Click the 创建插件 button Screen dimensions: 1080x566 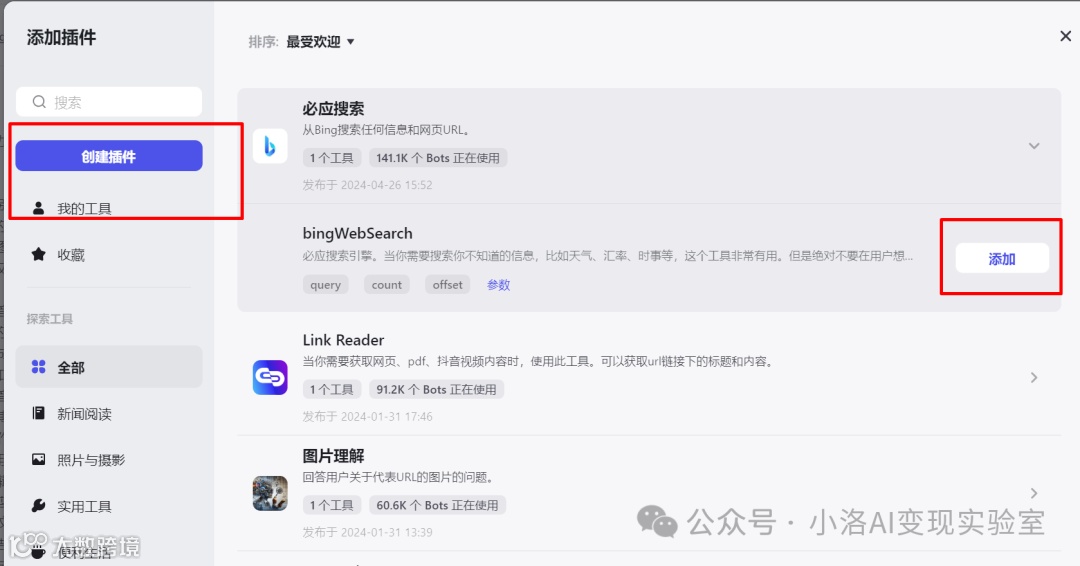coord(109,156)
